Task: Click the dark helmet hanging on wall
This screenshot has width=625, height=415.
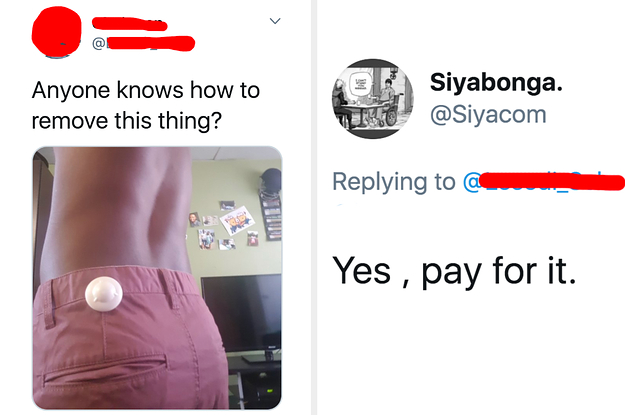Action: [x=271, y=180]
